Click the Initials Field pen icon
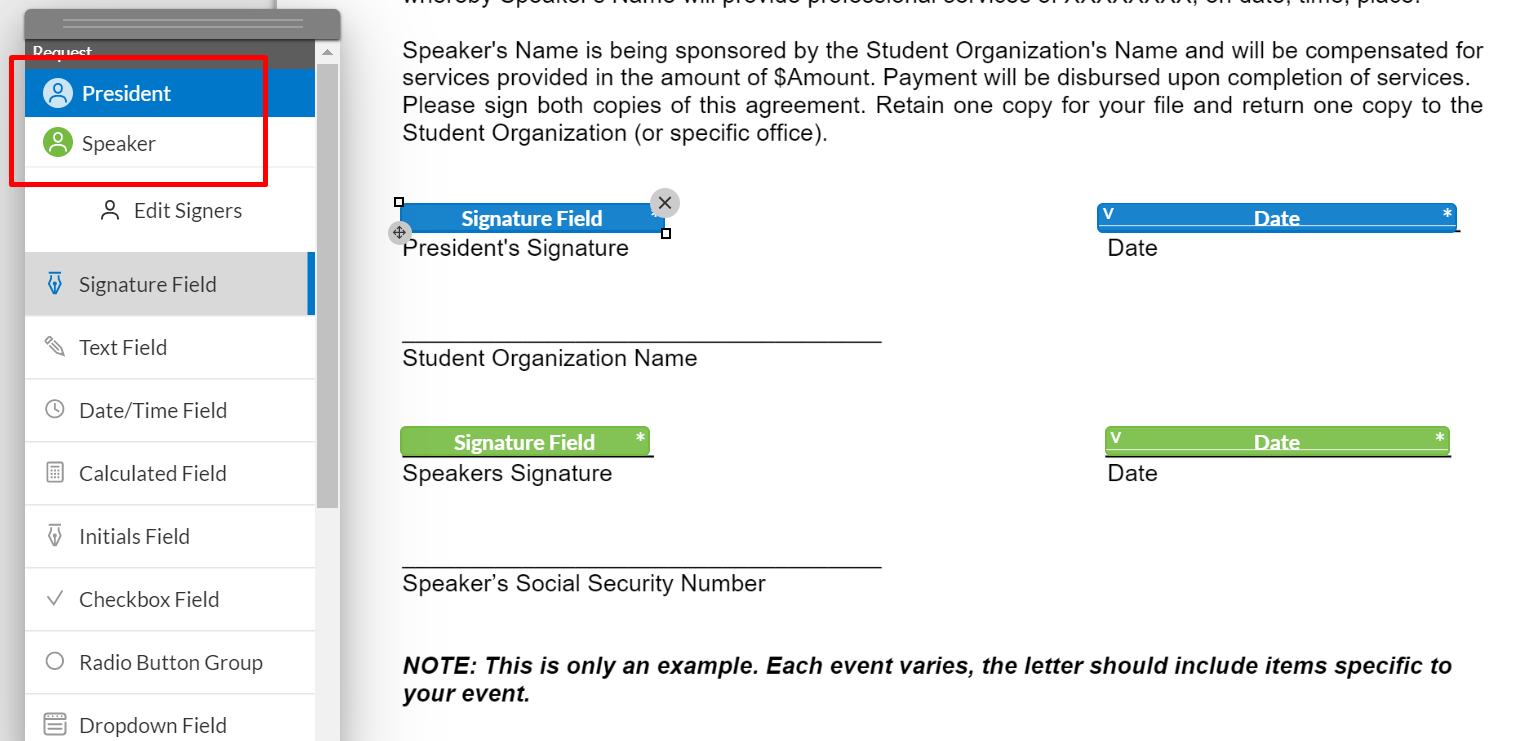Screen dimensions: 1538x741 coord(55,536)
